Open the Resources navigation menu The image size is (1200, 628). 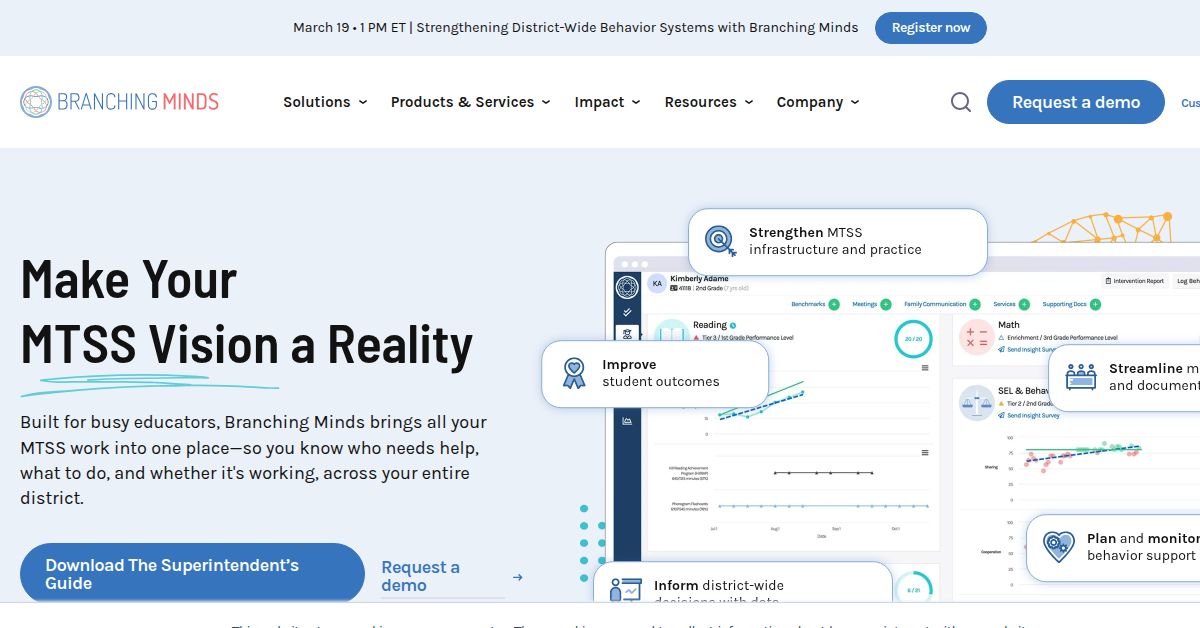pyautogui.click(x=708, y=102)
